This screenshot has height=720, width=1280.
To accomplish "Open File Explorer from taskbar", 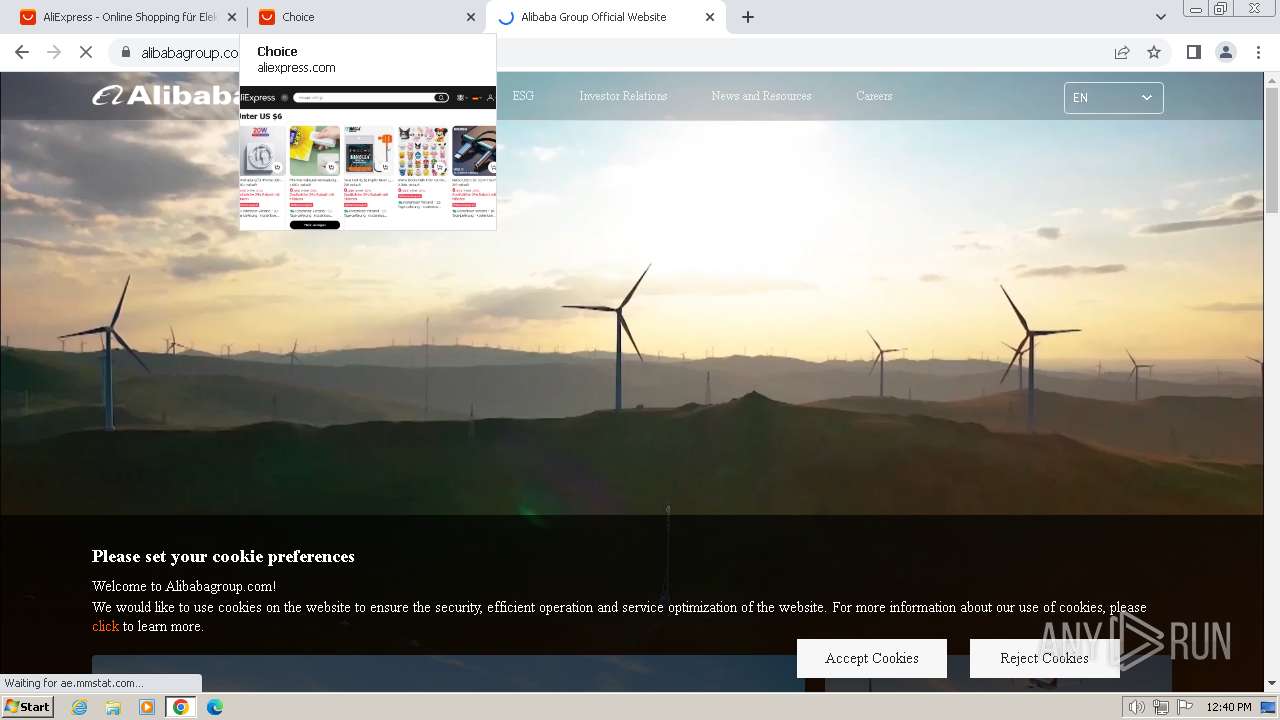I will point(113,707).
